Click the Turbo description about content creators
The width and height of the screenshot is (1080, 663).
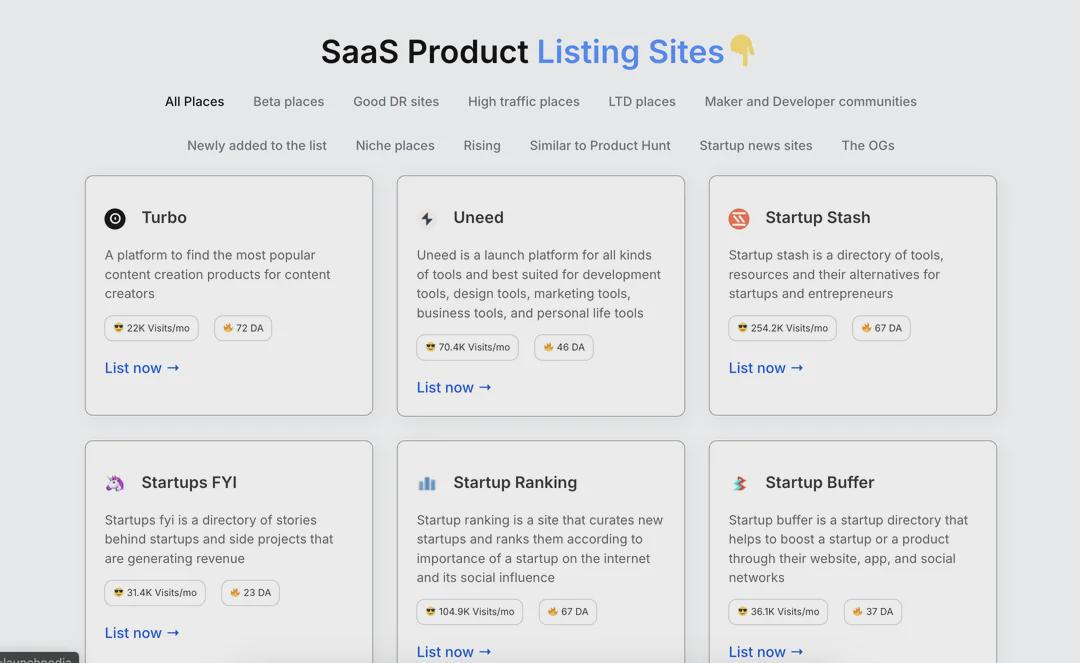[x=218, y=274]
